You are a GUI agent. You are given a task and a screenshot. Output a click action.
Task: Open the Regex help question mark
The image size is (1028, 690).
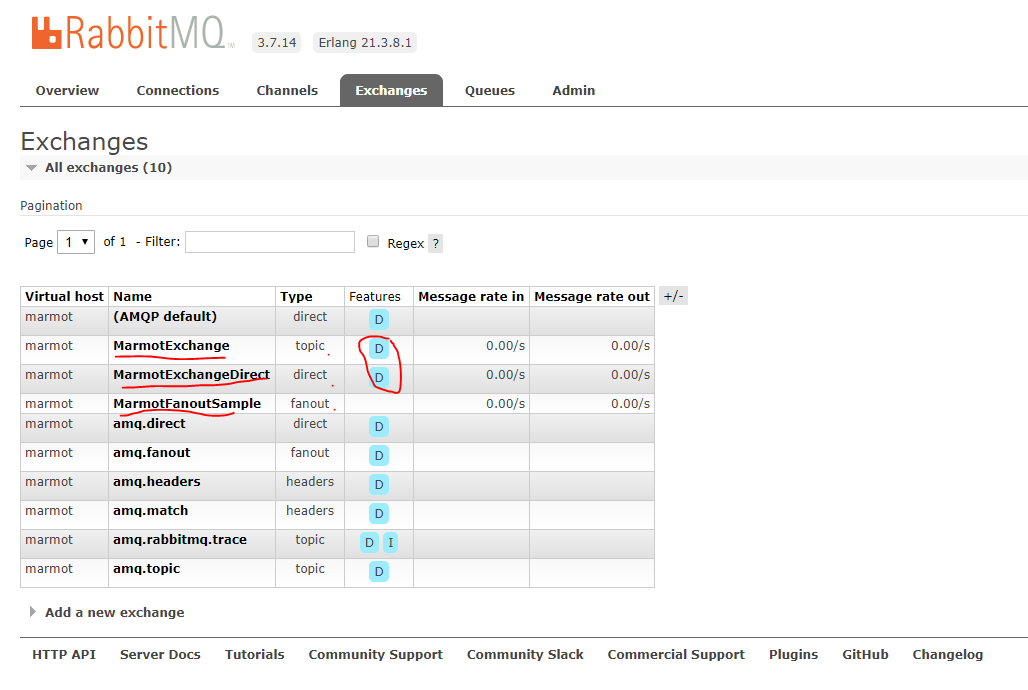click(435, 243)
